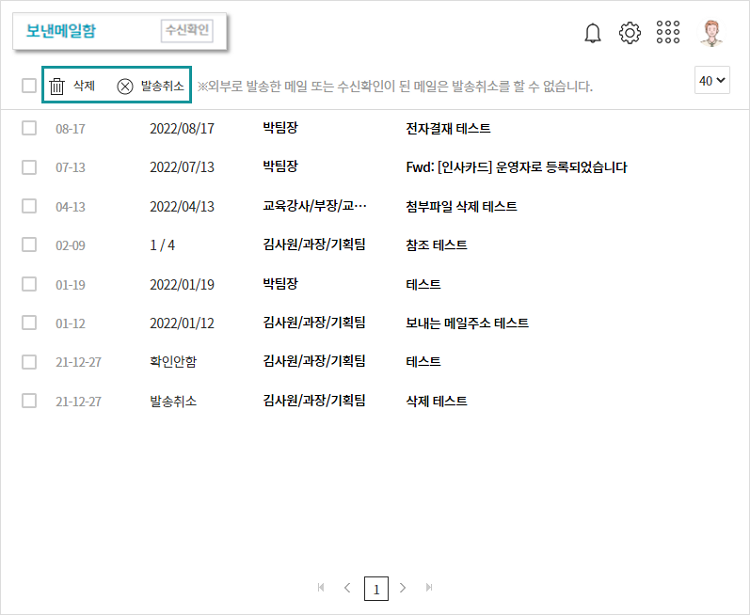Toggle the select-all checkbox in toolbar
The height and width of the screenshot is (615, 750).
(29, 86)
